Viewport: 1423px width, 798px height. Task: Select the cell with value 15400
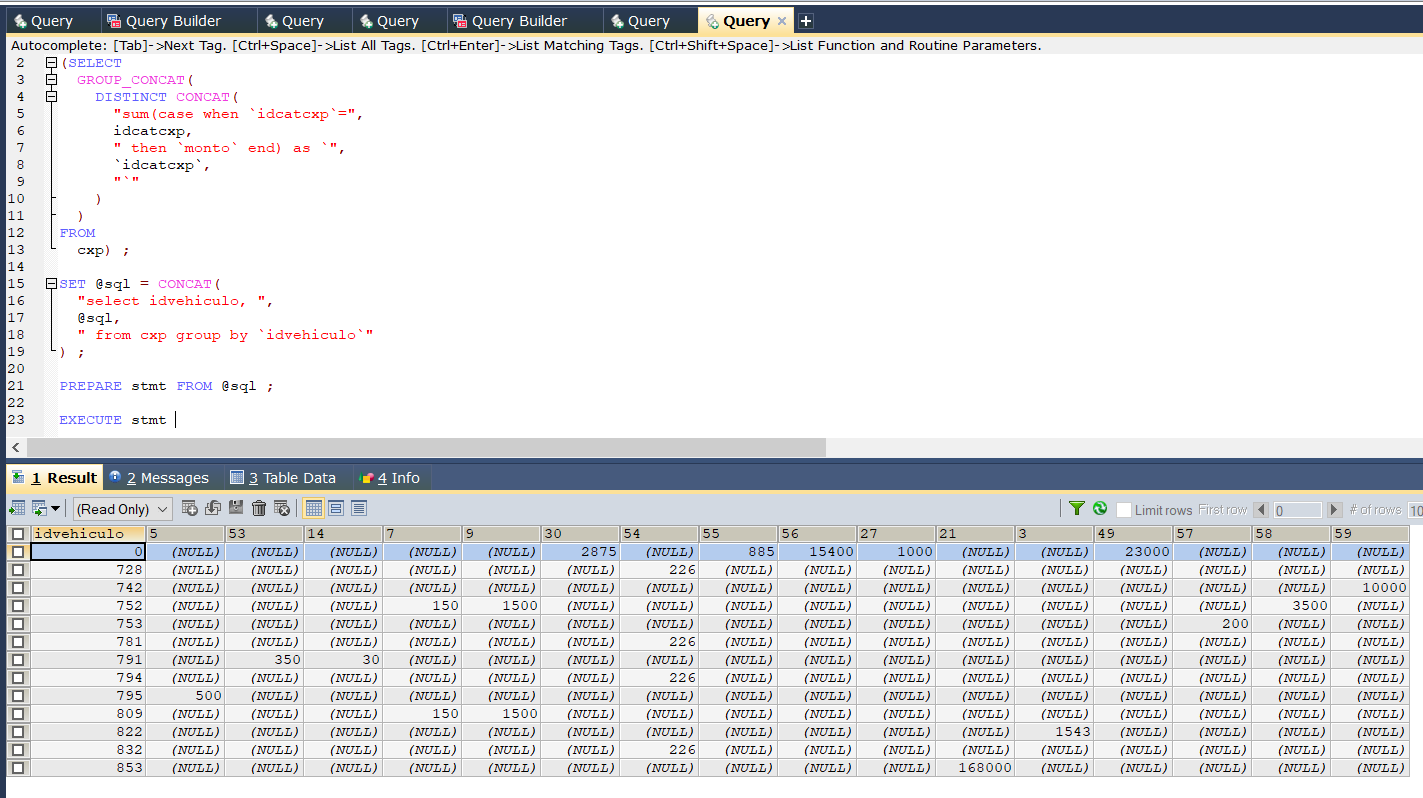[817, 552]
